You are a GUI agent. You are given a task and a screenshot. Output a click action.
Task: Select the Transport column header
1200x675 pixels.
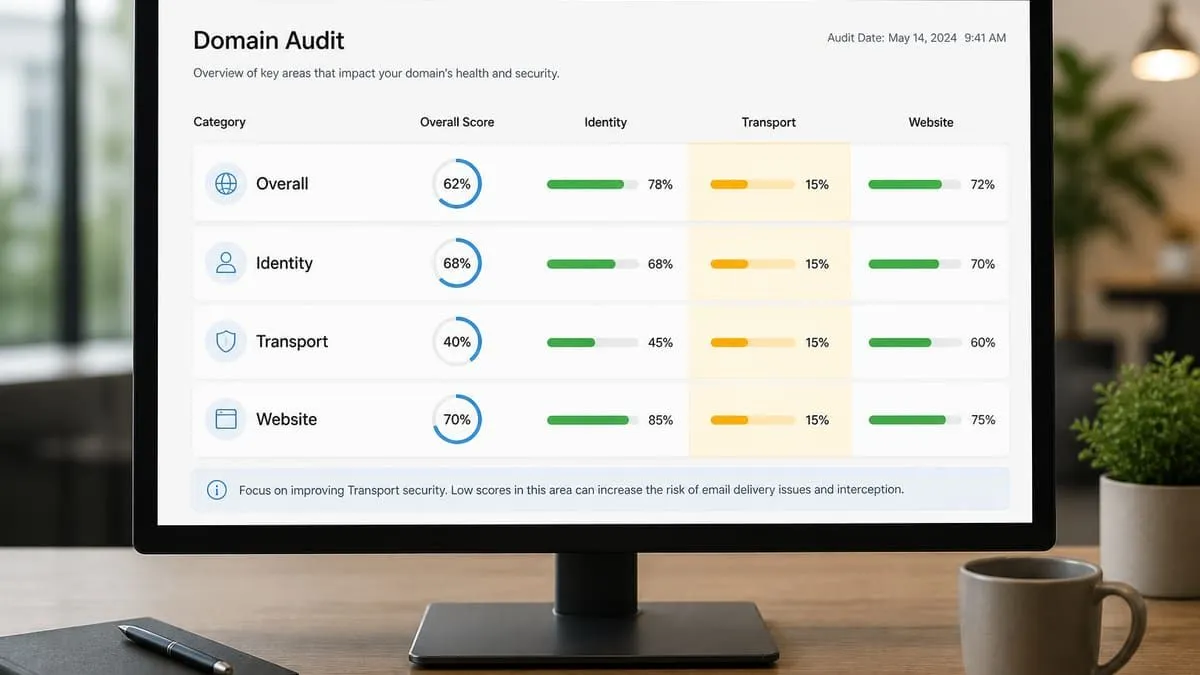click(x=769, y=122)
